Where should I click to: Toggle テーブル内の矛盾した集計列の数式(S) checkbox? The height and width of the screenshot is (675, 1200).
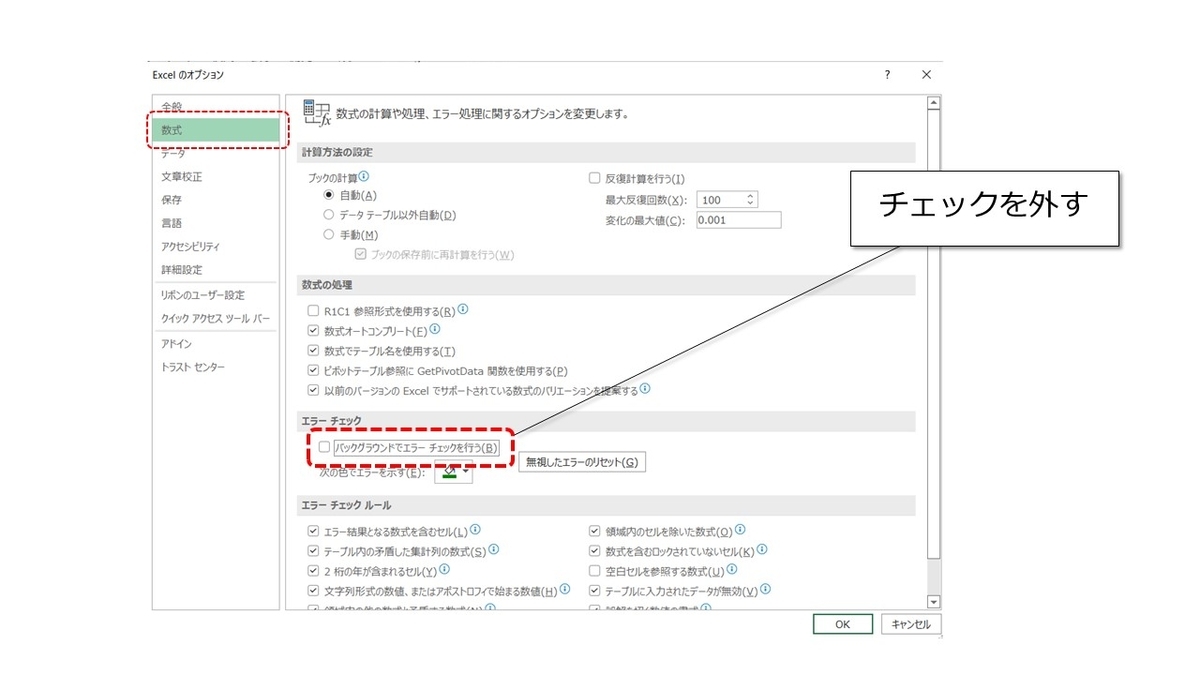pos(314,551)
